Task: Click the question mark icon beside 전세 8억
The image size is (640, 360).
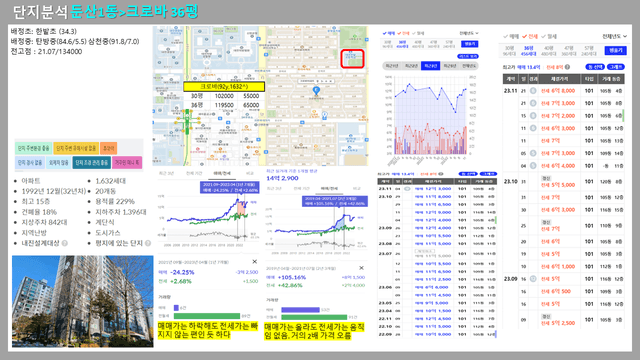Action: (567, 67)
